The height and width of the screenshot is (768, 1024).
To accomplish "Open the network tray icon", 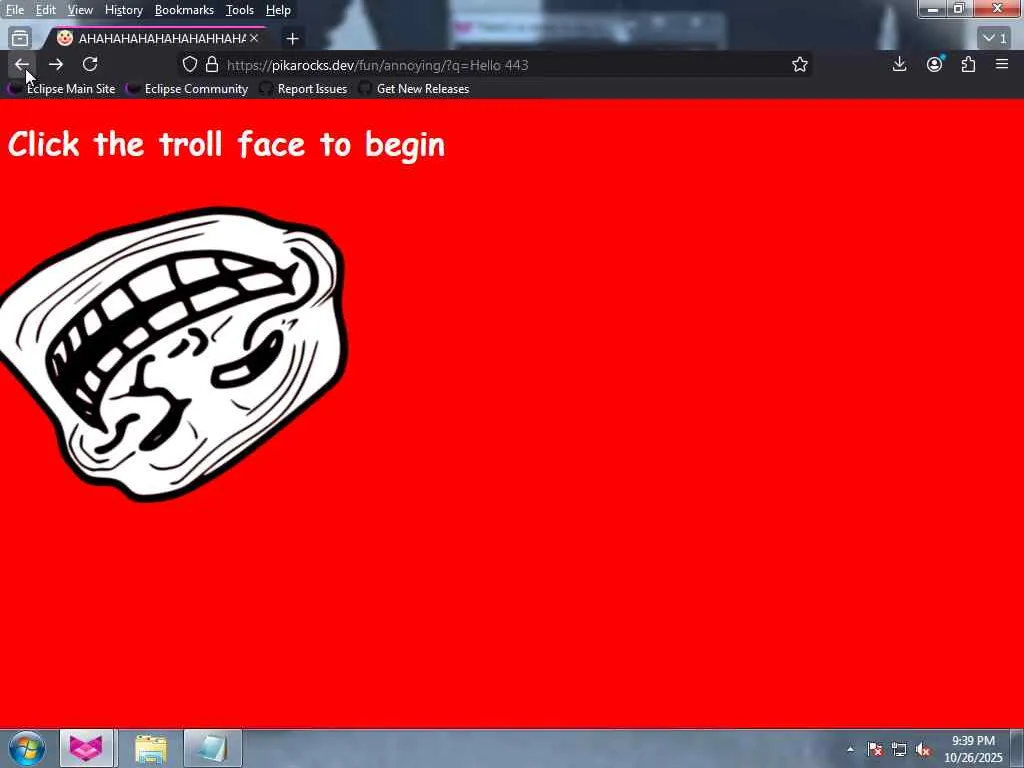I will (x=899, y=749).
